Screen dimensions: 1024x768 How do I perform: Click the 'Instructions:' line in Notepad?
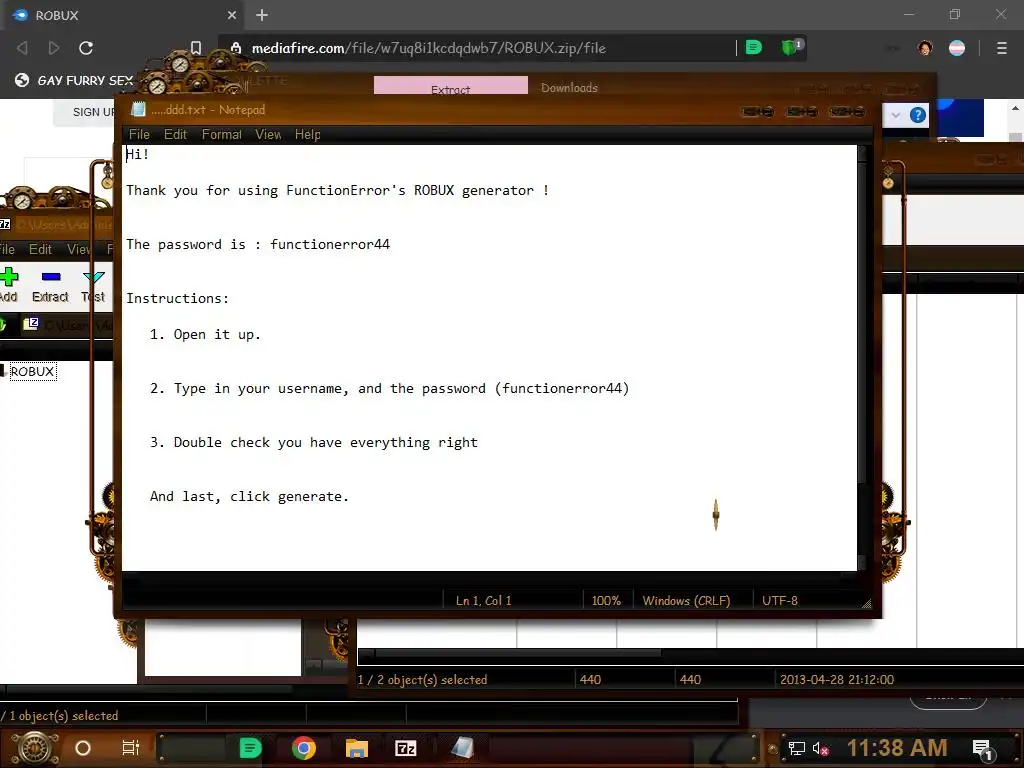(x=178, y=298)
